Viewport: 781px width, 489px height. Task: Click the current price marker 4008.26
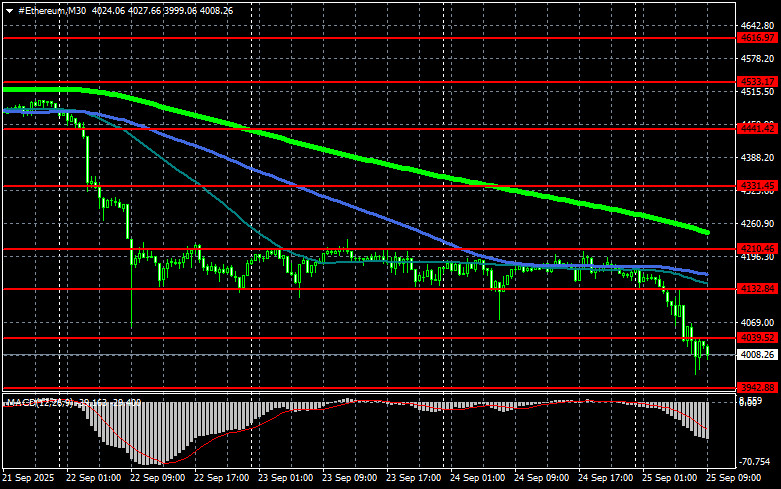[757, 355]
